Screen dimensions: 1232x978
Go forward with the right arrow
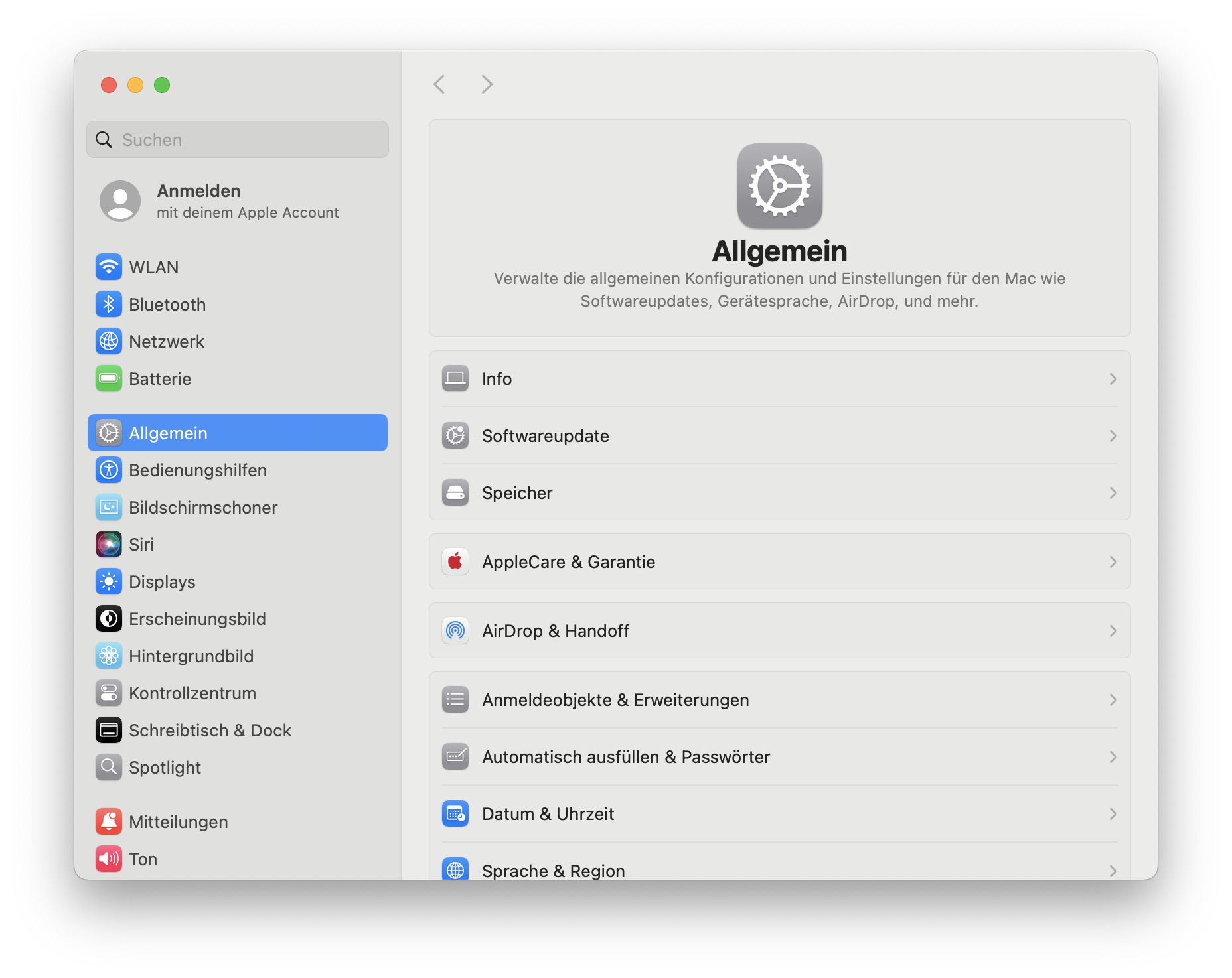[487, 84]
